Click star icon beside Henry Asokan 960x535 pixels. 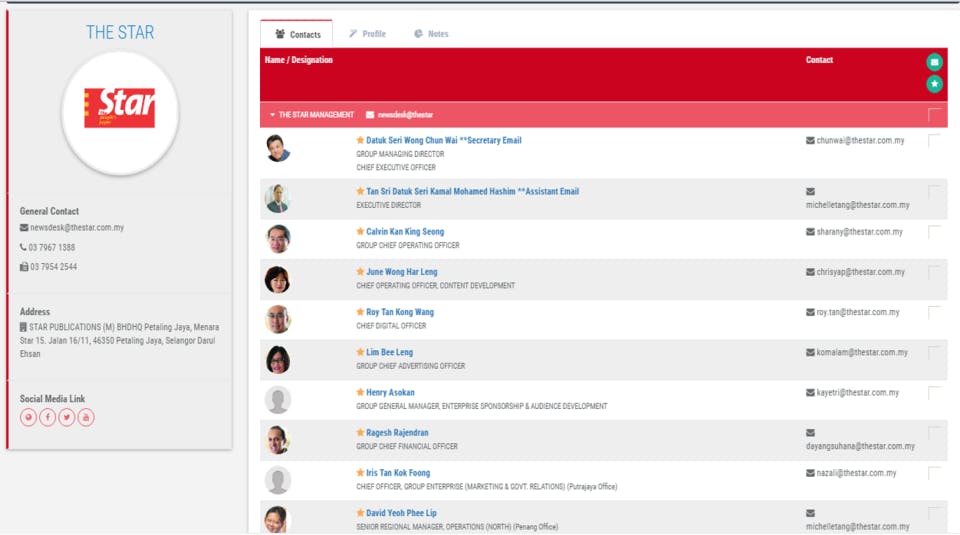pos(360,392)
